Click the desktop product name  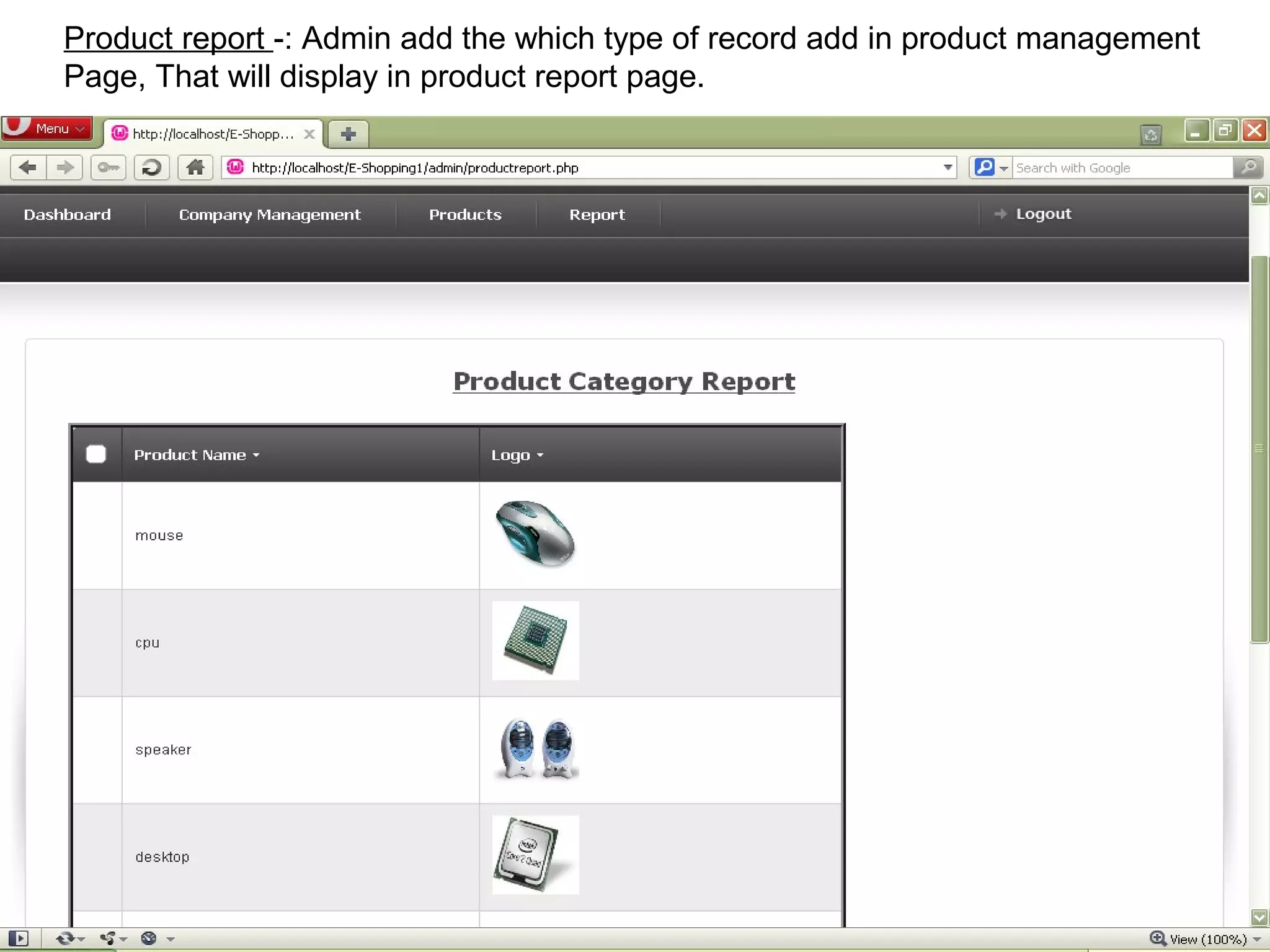pyautogui.click(x=162, y=857)
